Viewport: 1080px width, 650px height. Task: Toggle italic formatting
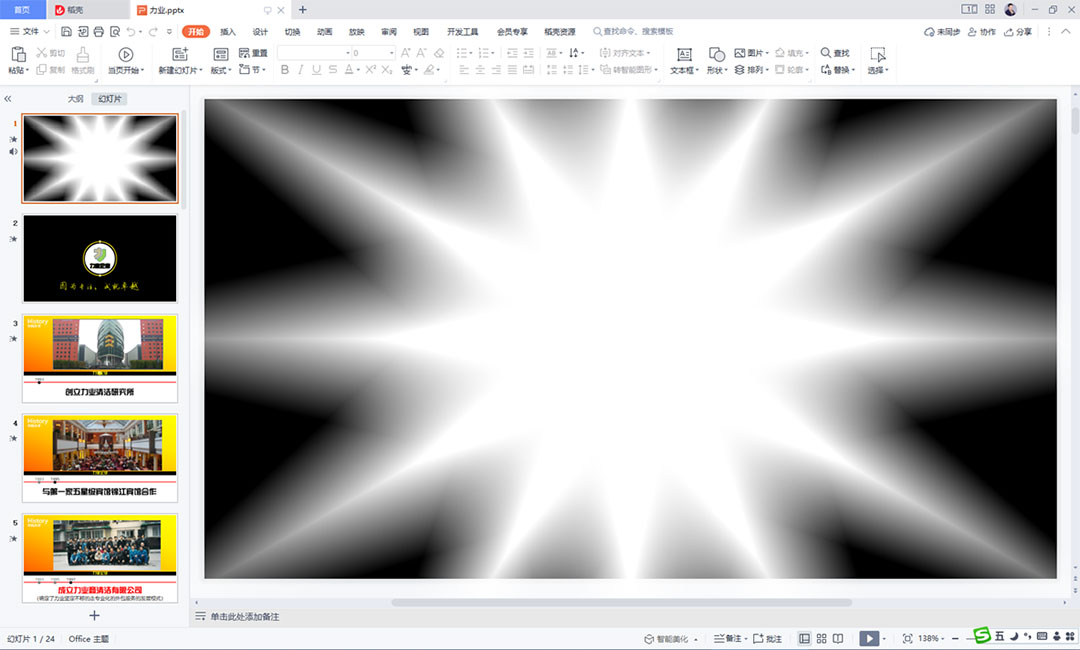coord(300,69)
